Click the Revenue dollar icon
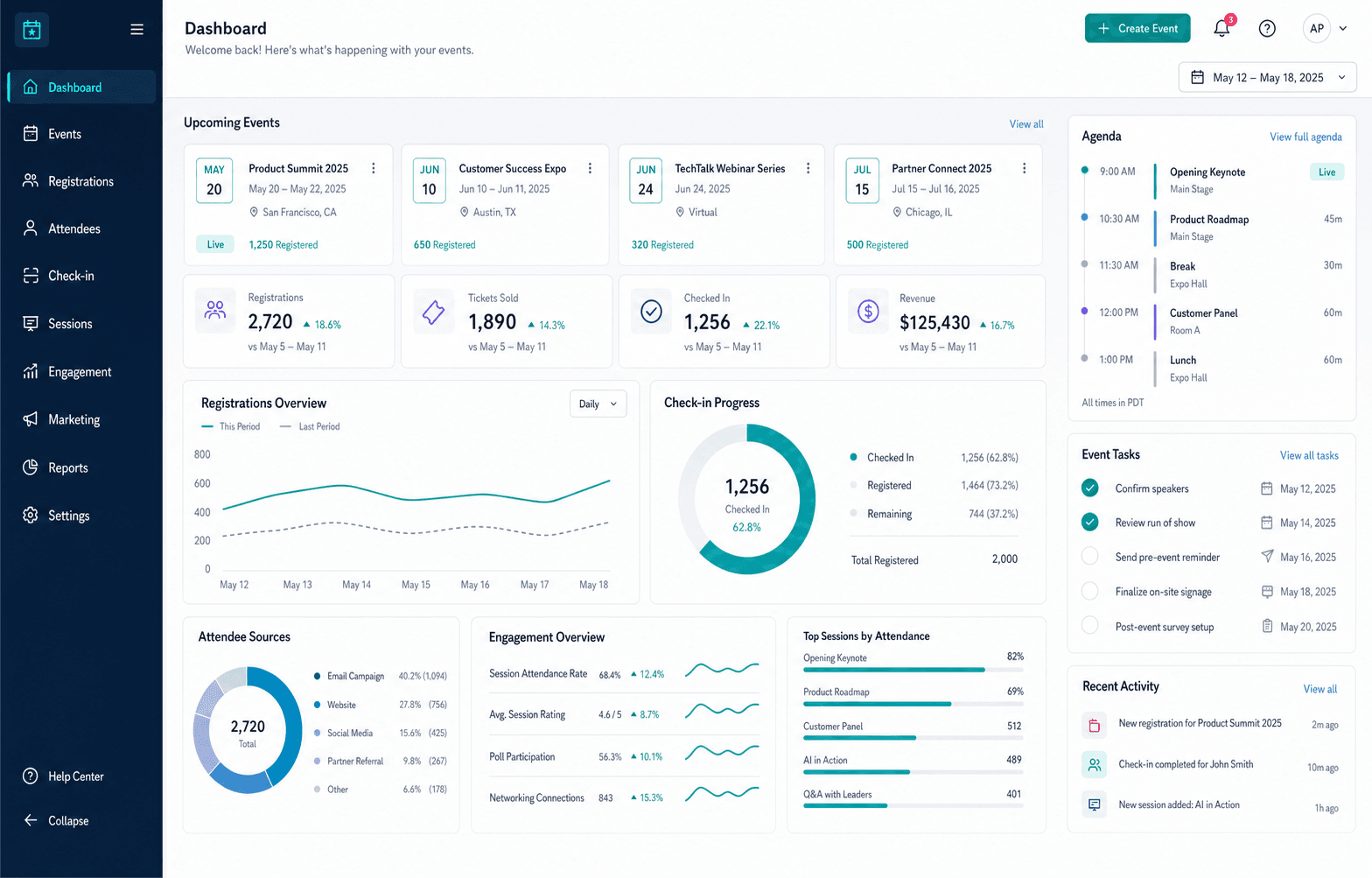The height and width of the screenshot is (878, 1372). pos(868,311)
